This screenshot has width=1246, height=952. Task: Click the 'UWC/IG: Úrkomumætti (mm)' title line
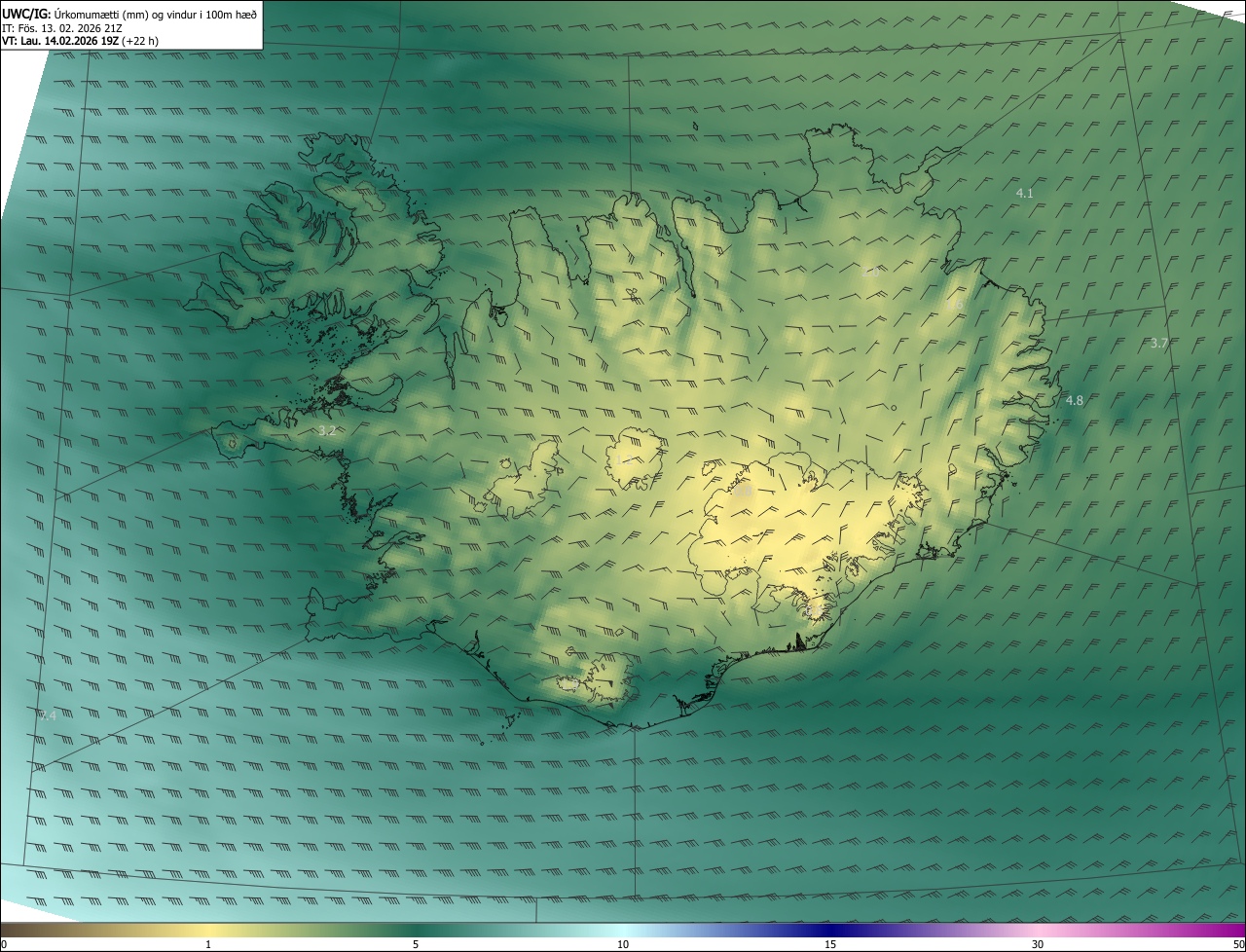(x=129, y=14)
